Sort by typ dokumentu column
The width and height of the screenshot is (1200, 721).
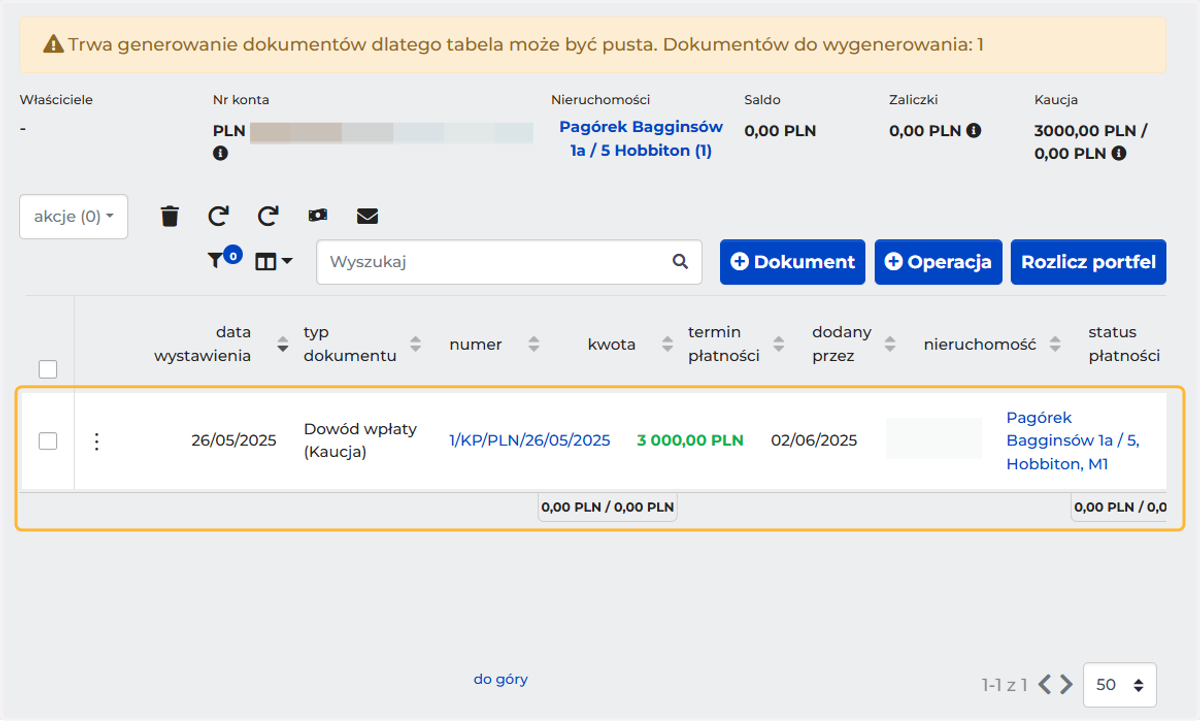click(416, 344)
